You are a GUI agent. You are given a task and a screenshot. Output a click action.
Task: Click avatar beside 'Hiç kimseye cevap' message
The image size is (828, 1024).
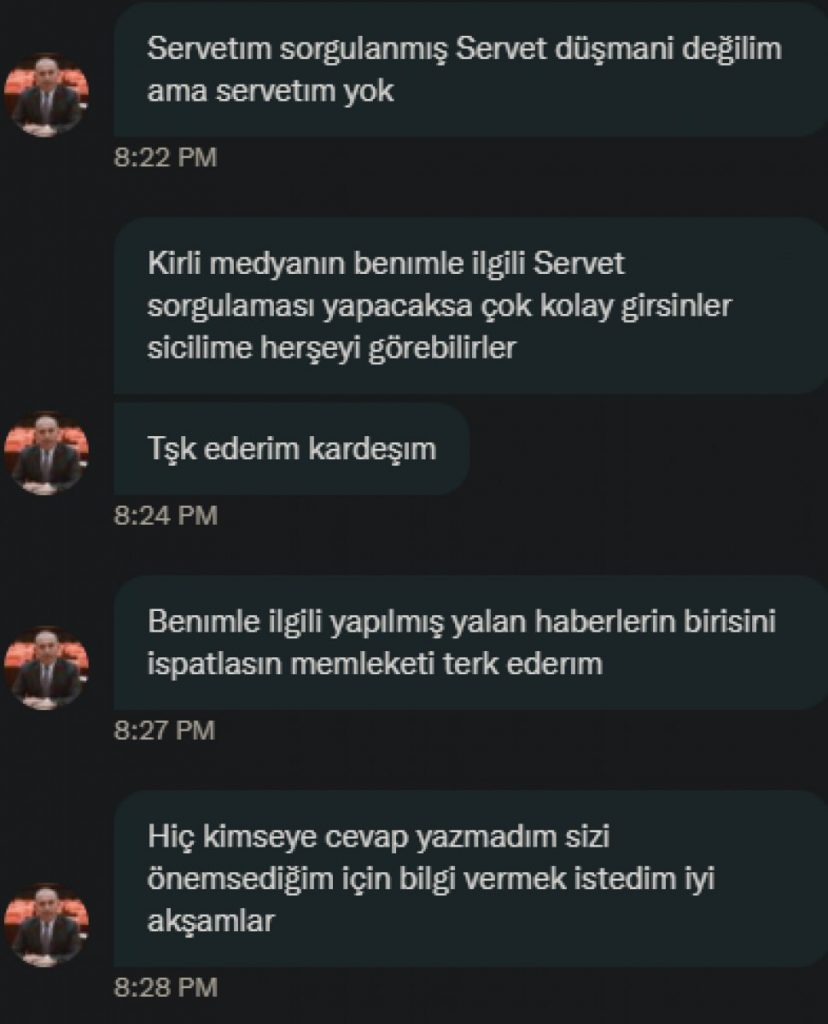pos(46,925)
